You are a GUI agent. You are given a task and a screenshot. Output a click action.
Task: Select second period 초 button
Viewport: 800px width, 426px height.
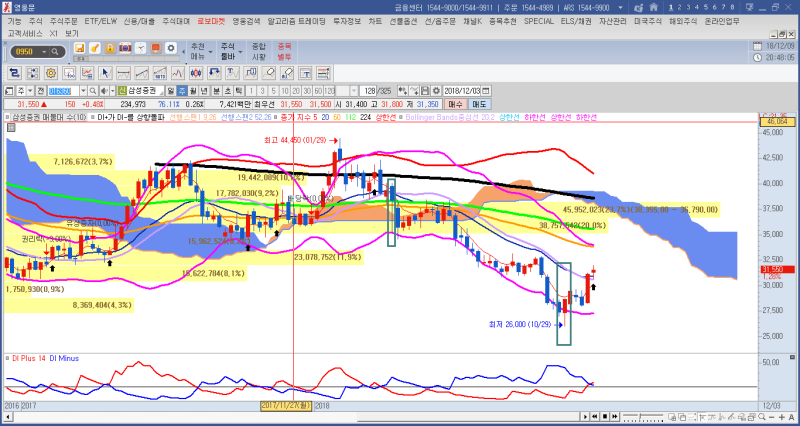pyautogui.click(x=227, y=91)
